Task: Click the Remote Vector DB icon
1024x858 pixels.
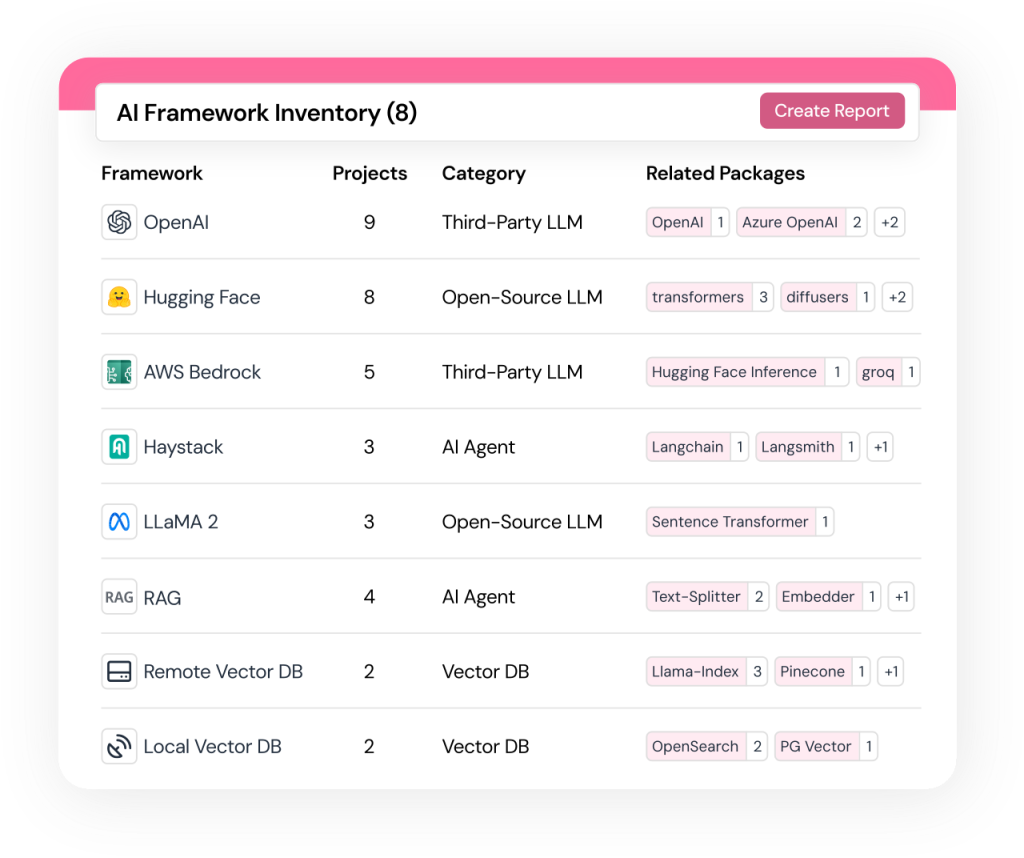Action: click(119, 672)
